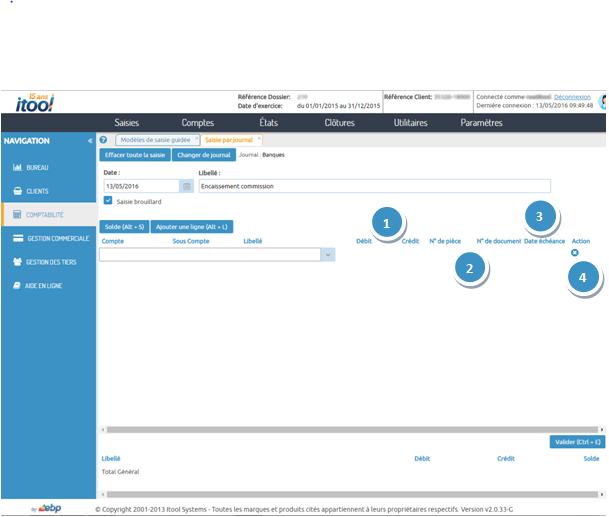Click the Déconnexion link
This screenshot has height=517, width=609.
[x=573, y=97]
